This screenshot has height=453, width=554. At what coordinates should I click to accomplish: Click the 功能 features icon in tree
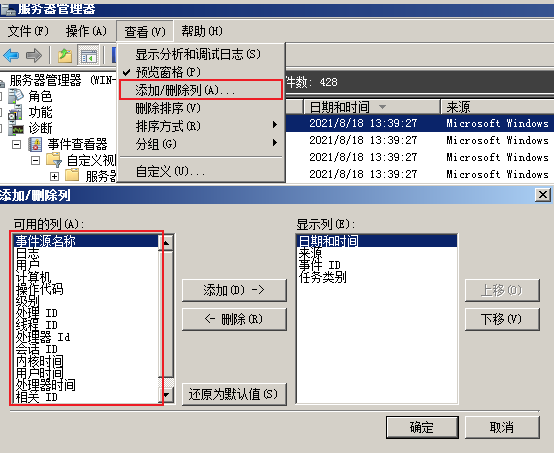16,112
